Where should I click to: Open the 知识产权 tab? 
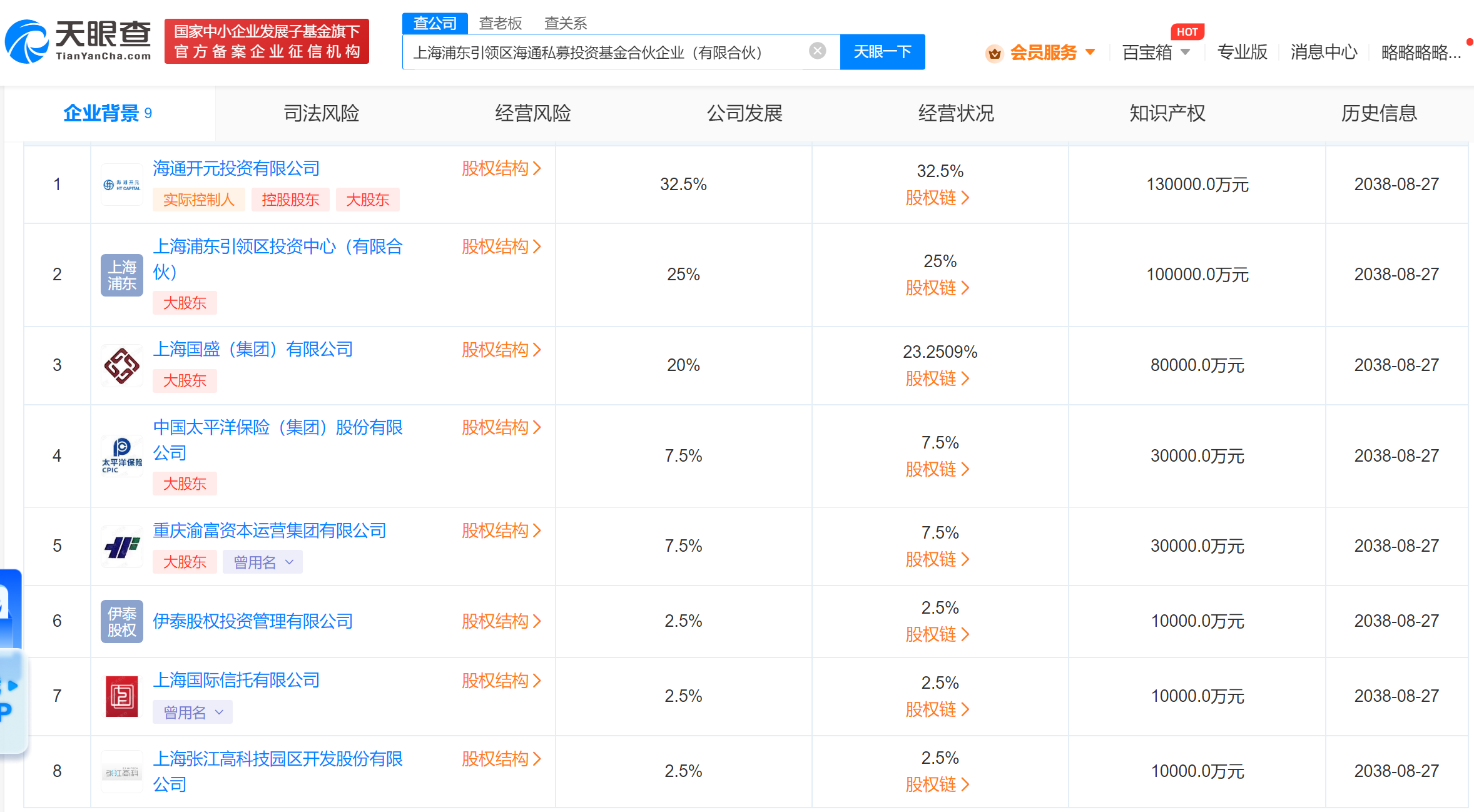(x=1167, y=113)
